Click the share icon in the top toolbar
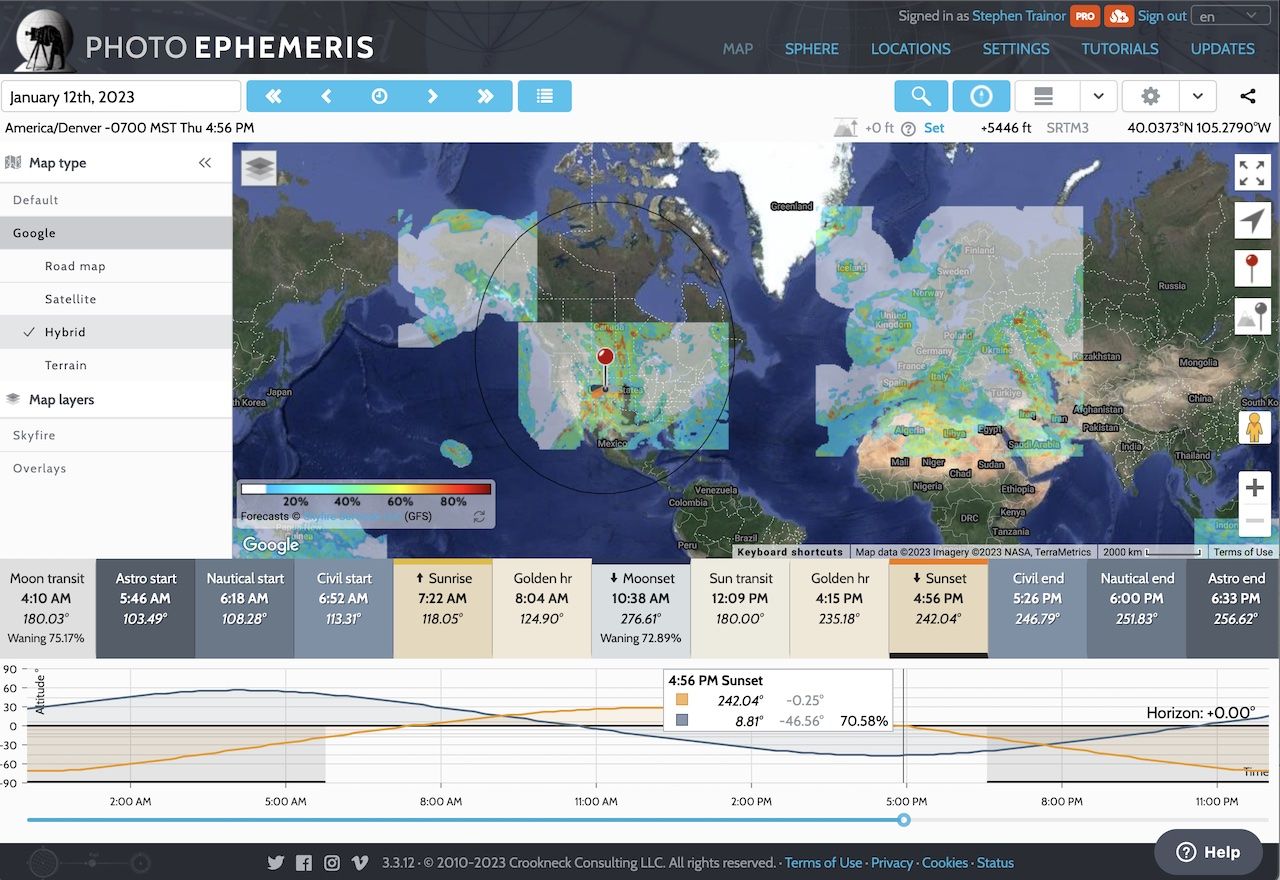Viewport: 1280px width, 880px height. pyautogui.click(x=1246, y=96)
